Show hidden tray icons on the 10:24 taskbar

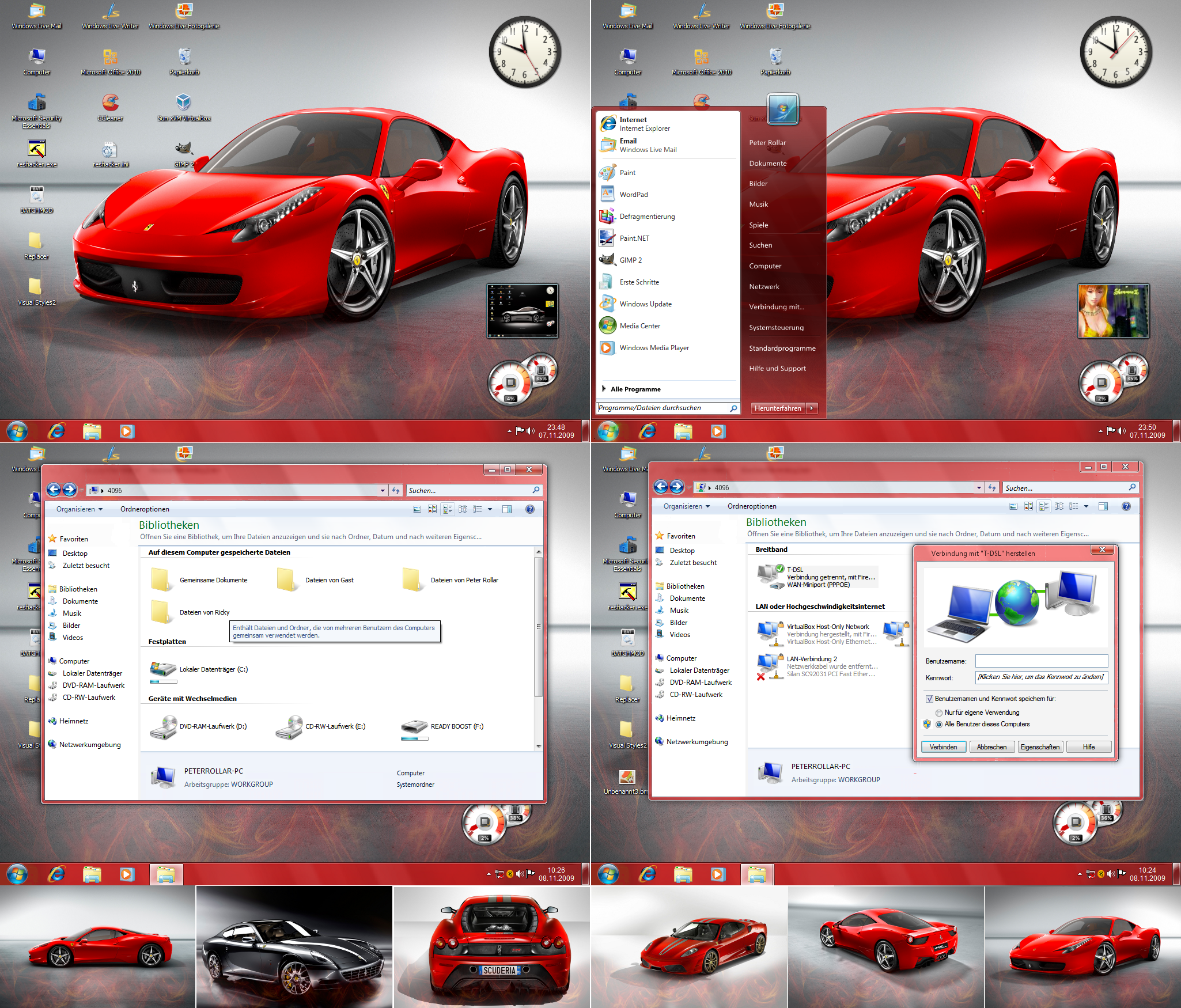pyautogui.click(x=1080, y=874)
